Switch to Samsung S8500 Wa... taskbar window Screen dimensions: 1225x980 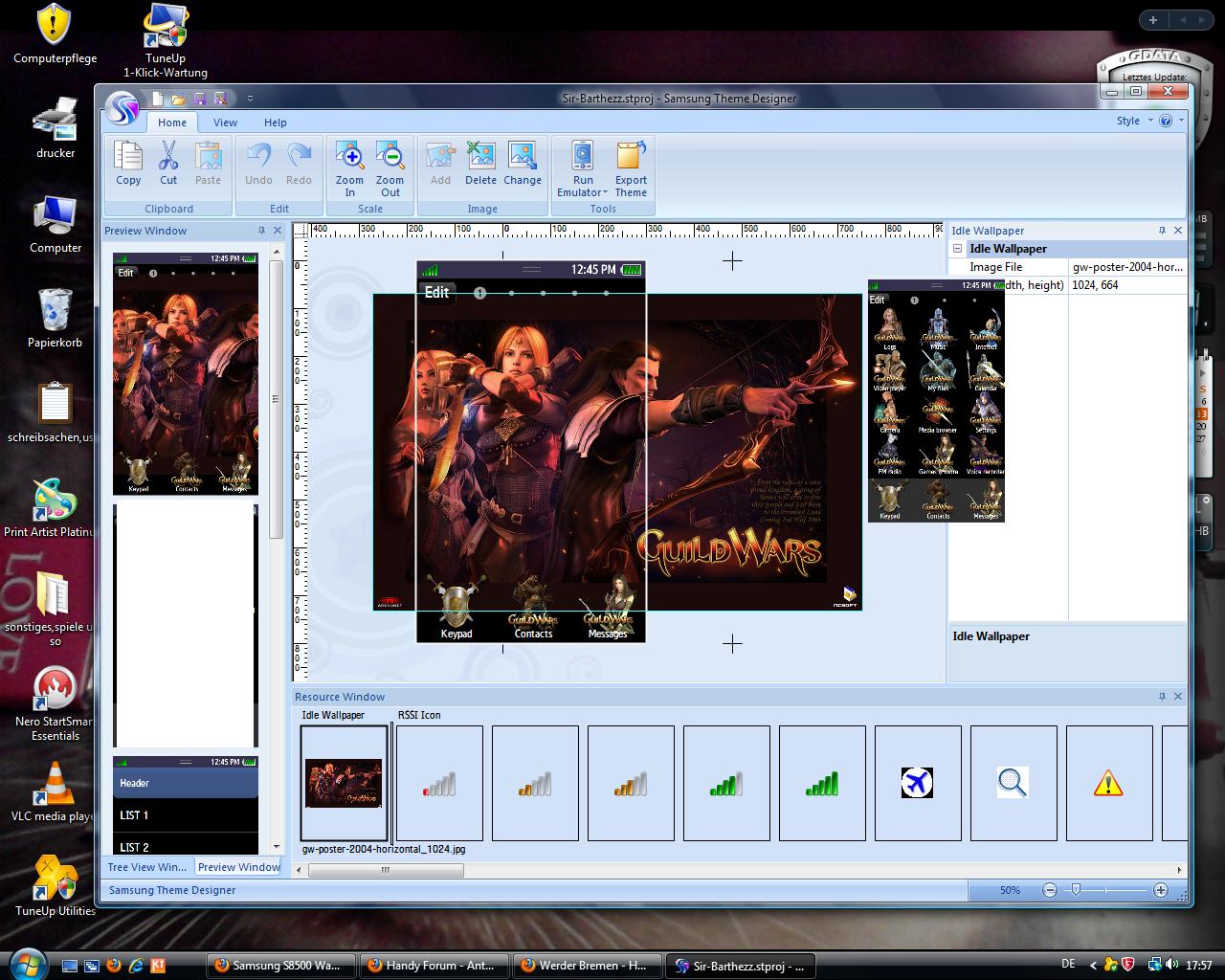tap(281, 966)
